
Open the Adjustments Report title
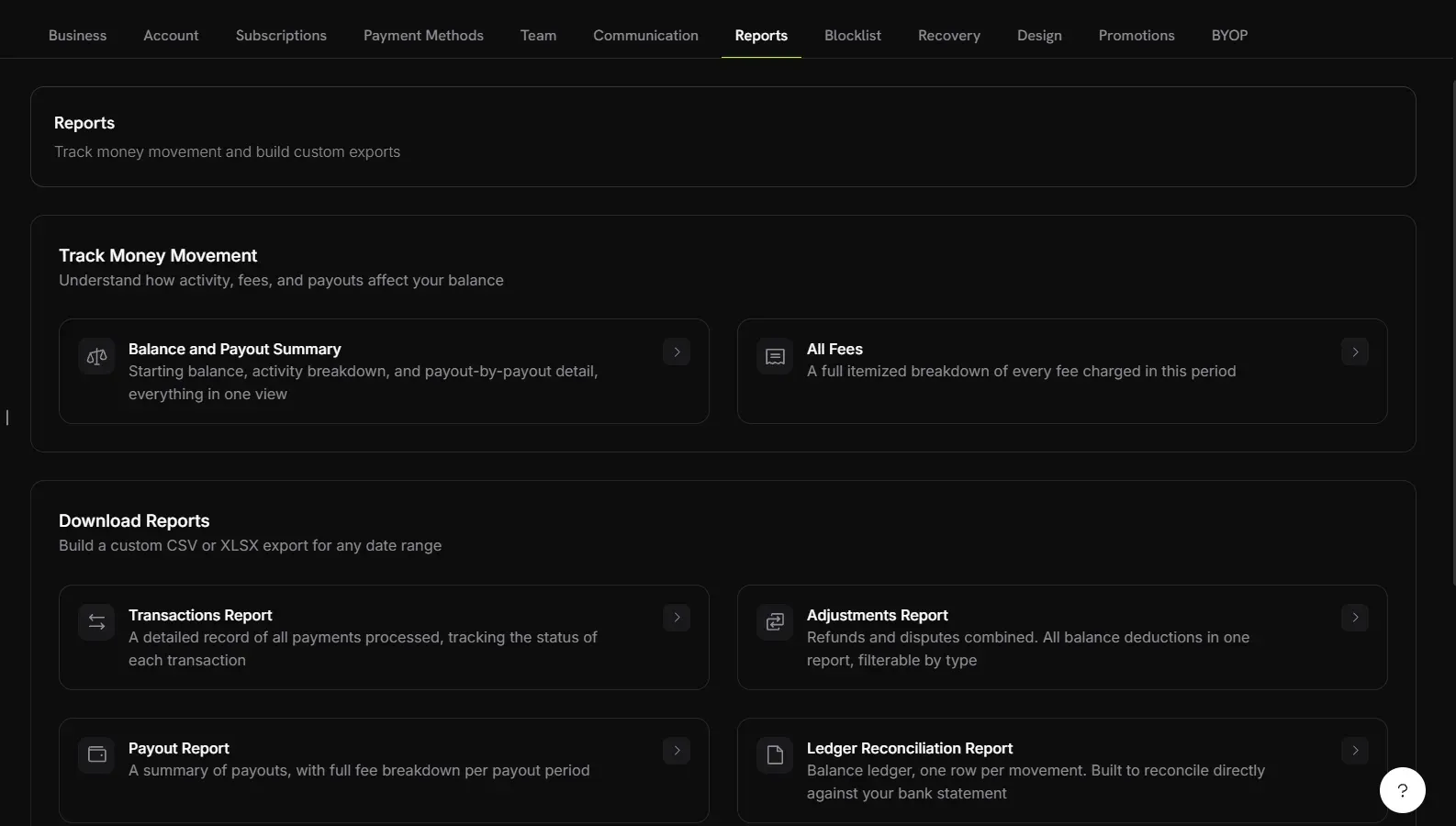[877, 615]
